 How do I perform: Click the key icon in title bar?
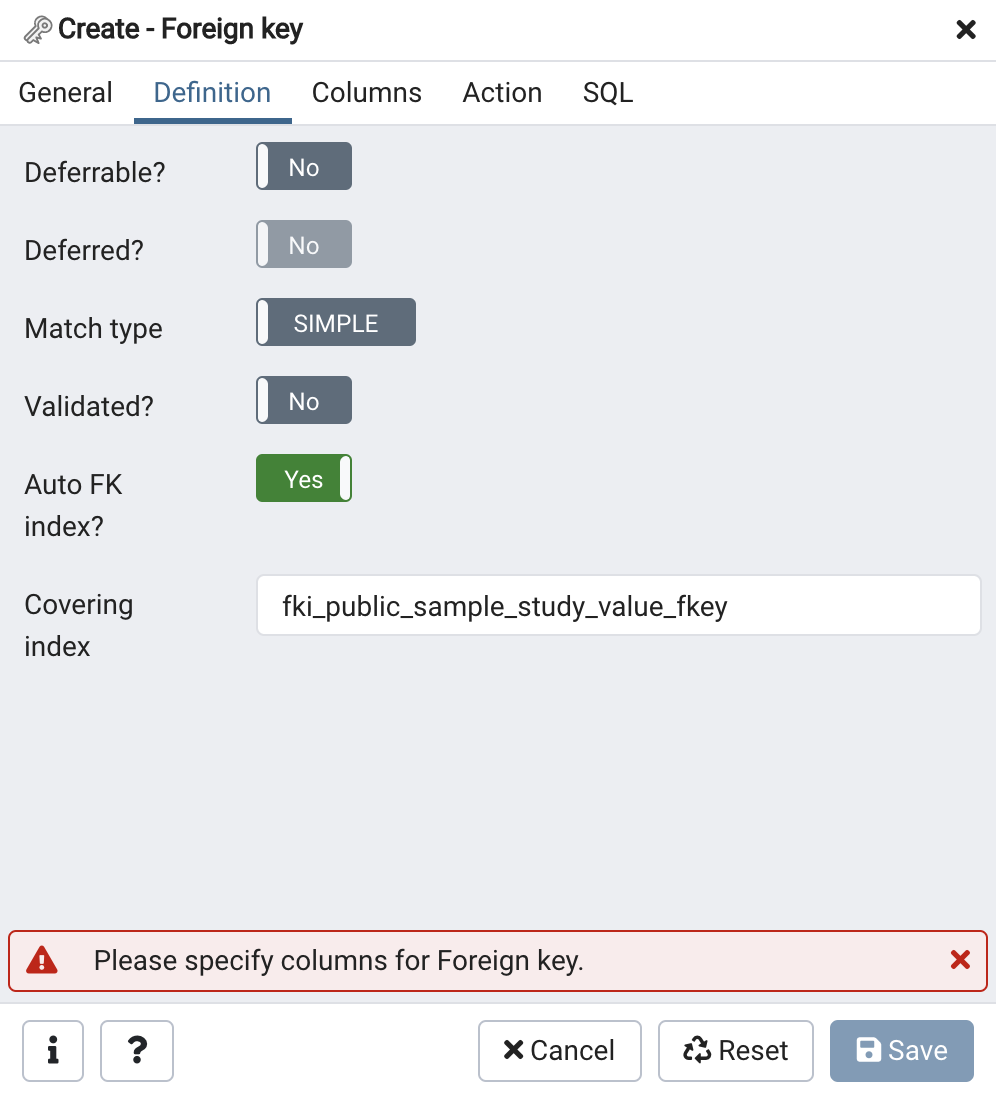[x=38, y=30]
